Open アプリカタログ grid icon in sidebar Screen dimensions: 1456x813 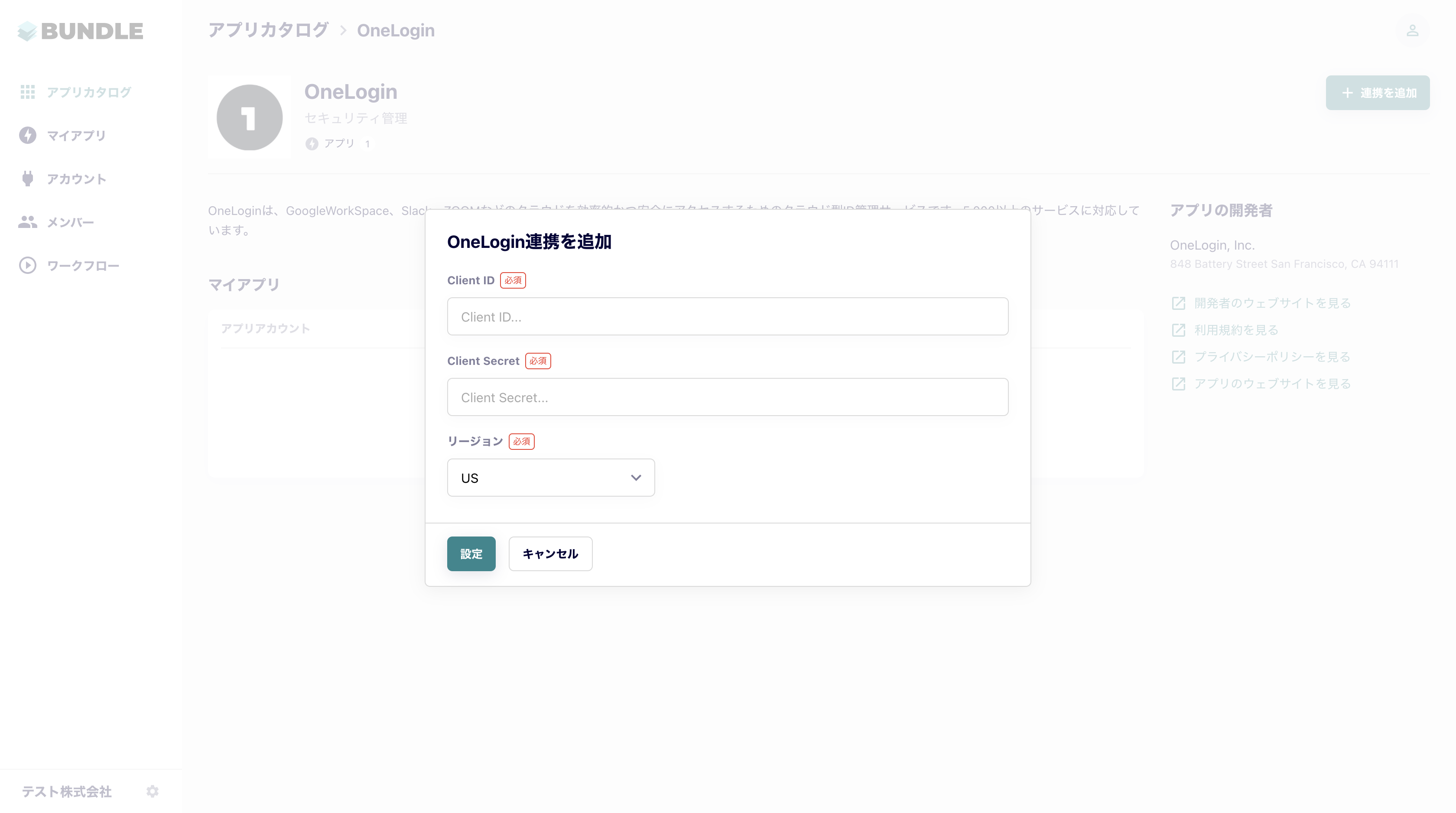click(28, 91)
